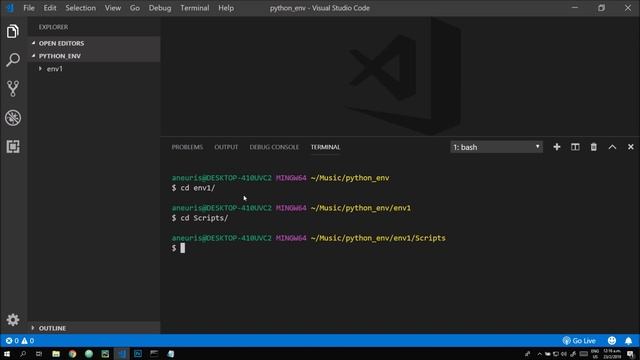Image resolution: width=640 pixels, height=360 pixels.
Task: Open the Terminal menu
Action: point(195,8)
